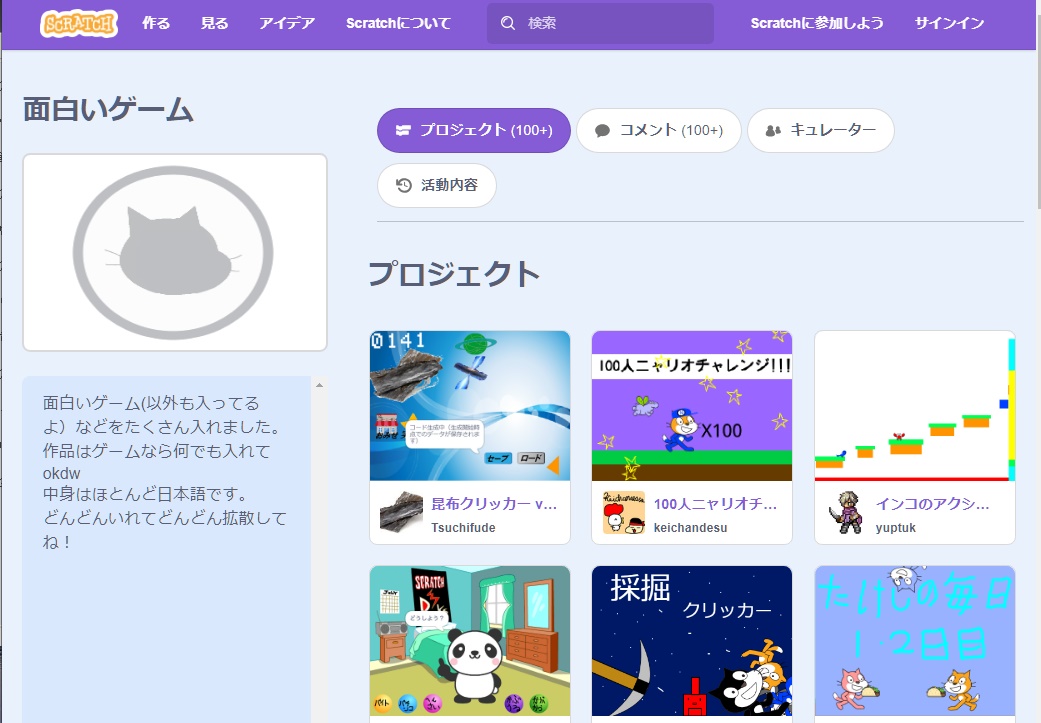Click the up arrow of the description scrollbar

[x=320, y=385]
